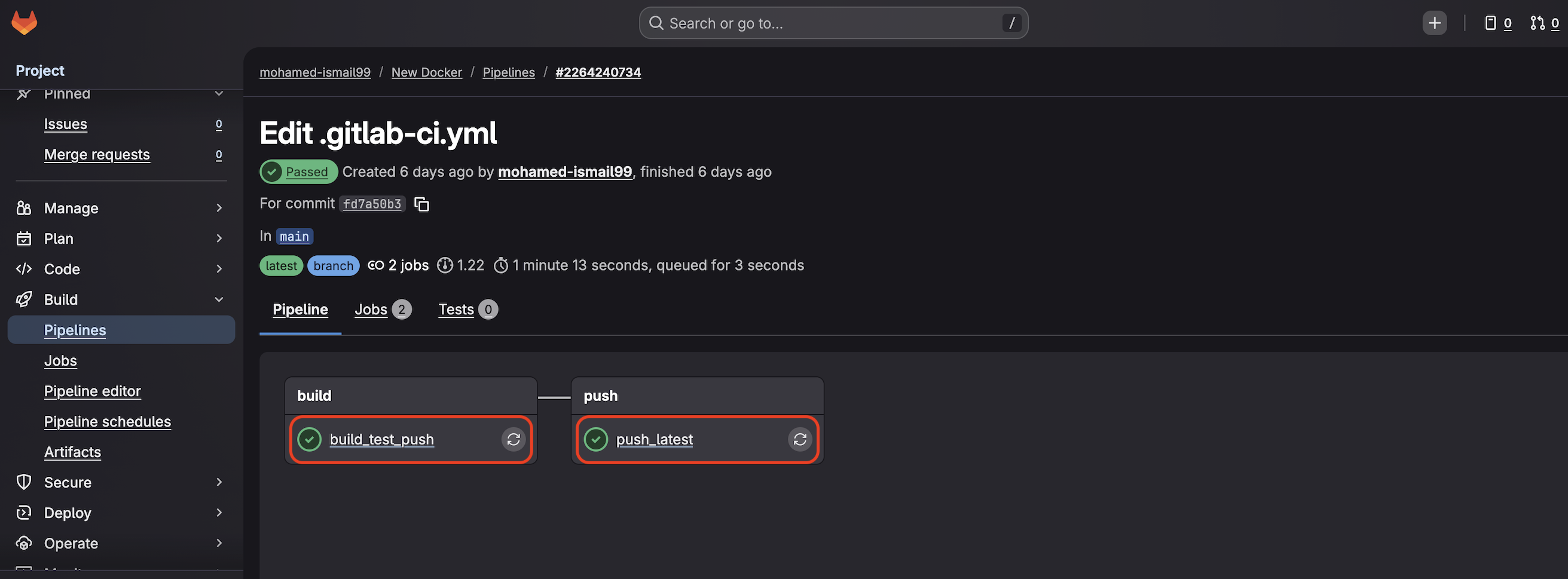The image size is (1568, 579).
Task: Select the Build rocket icon in sidebar
Action: click(x=24, y=299)
